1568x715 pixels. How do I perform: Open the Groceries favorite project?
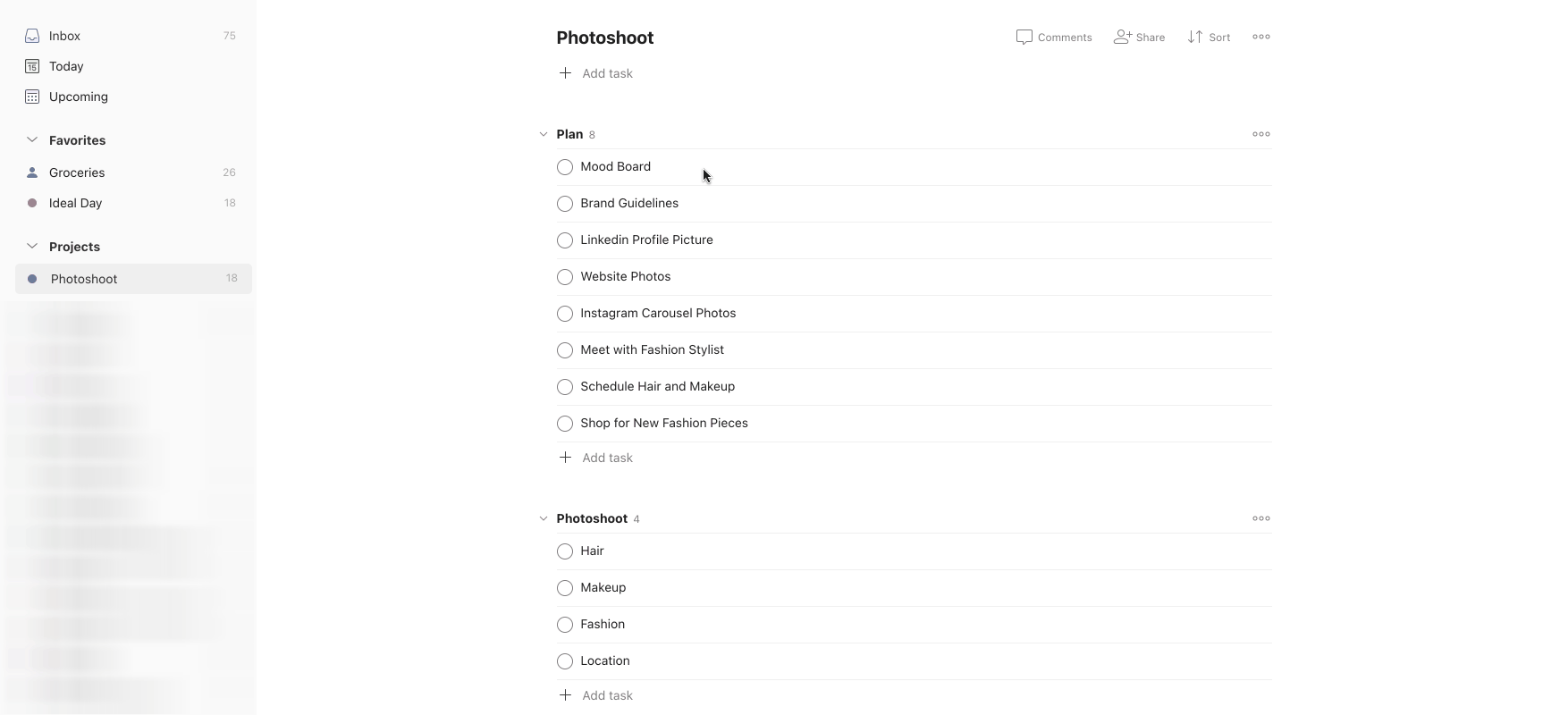pyautogui.click(x=77, y=172)
